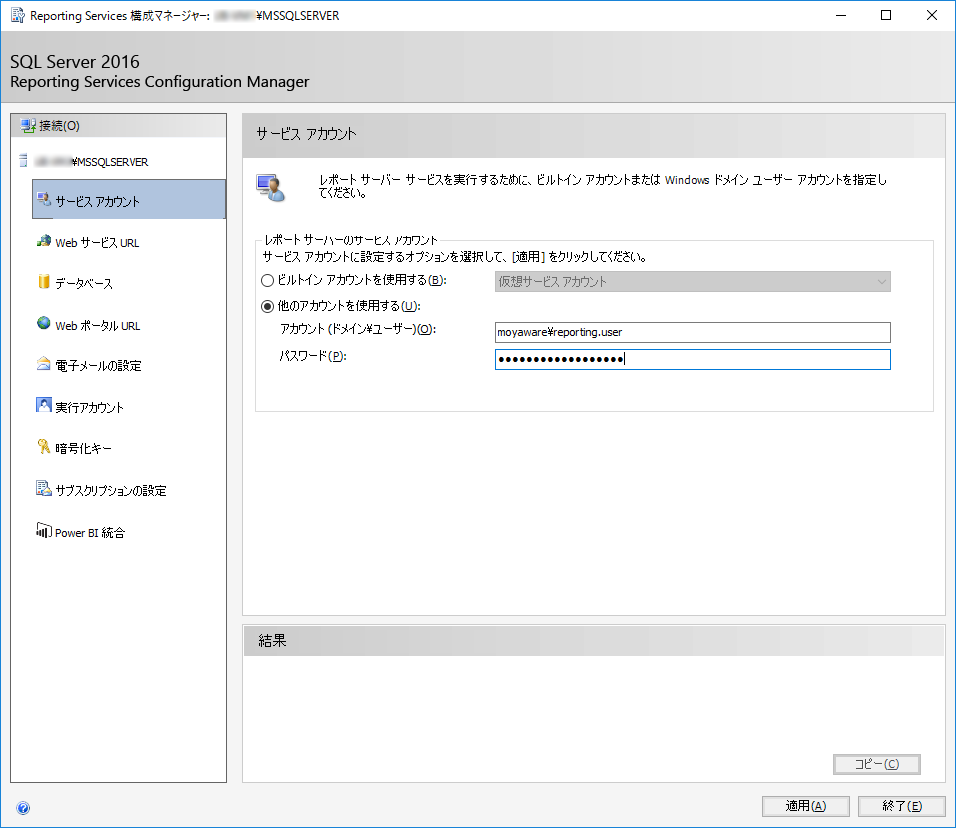
Task: Open the 実行アカウント page
Action: [89, 407]
